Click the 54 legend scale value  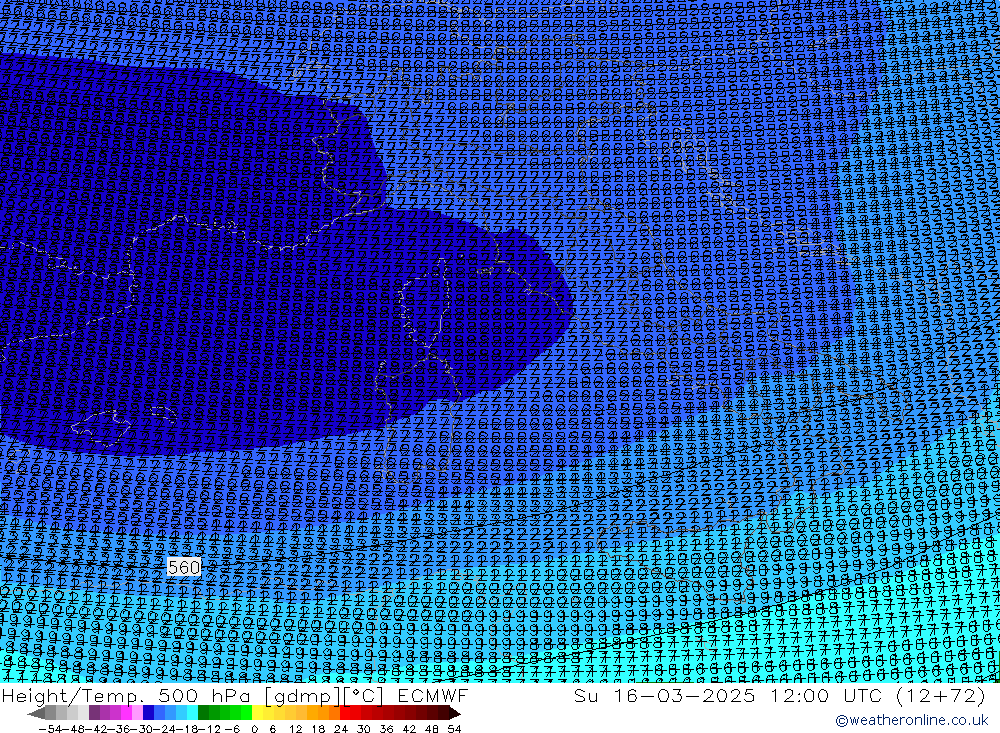coord(454,729)
